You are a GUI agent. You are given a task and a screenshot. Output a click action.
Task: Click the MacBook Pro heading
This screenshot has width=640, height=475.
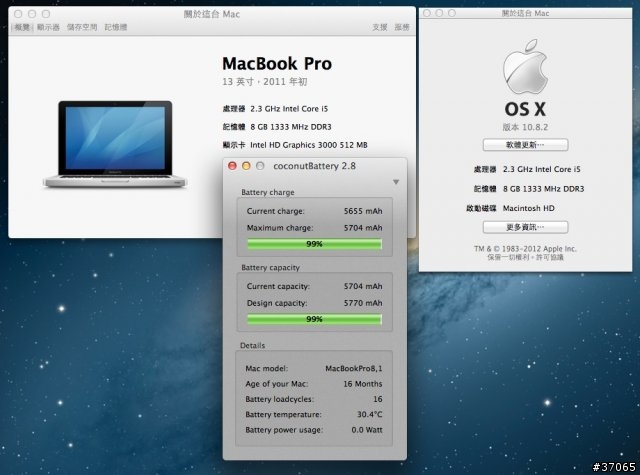[x=277, y=64]
